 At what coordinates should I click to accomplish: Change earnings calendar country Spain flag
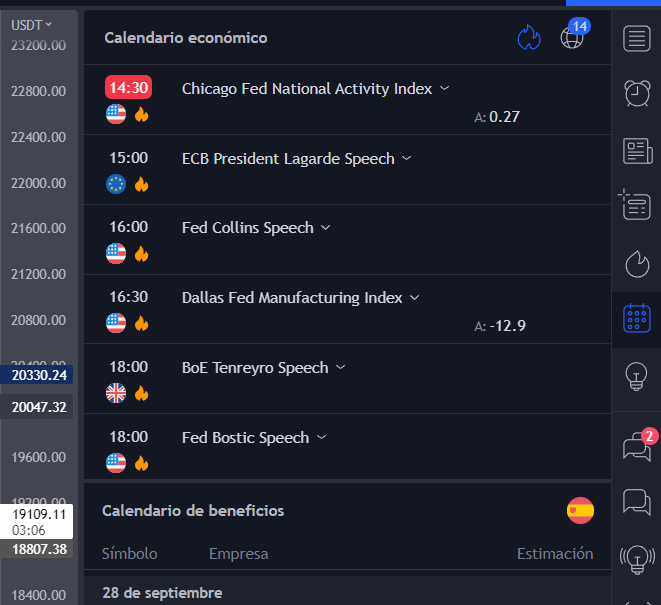click(x=580, y=511)
